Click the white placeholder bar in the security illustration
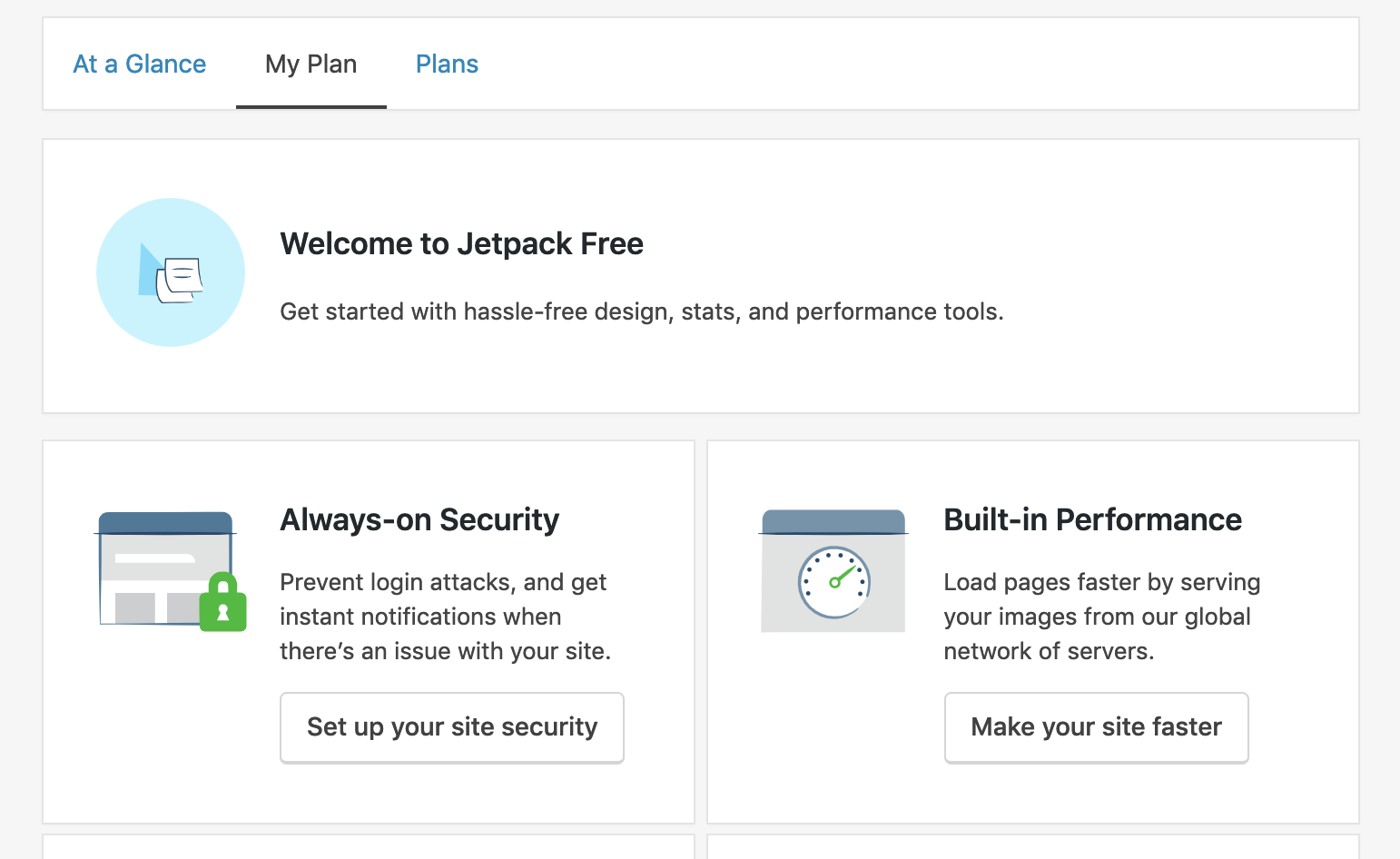 154,558
